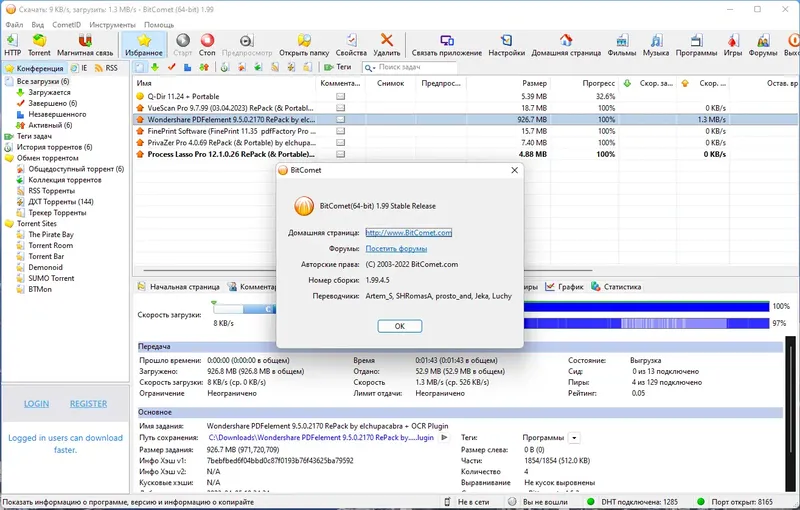This screenshot has width=800, height=510.
Task: Click the Программы toolbar icon
Action: tap(696, 40)
